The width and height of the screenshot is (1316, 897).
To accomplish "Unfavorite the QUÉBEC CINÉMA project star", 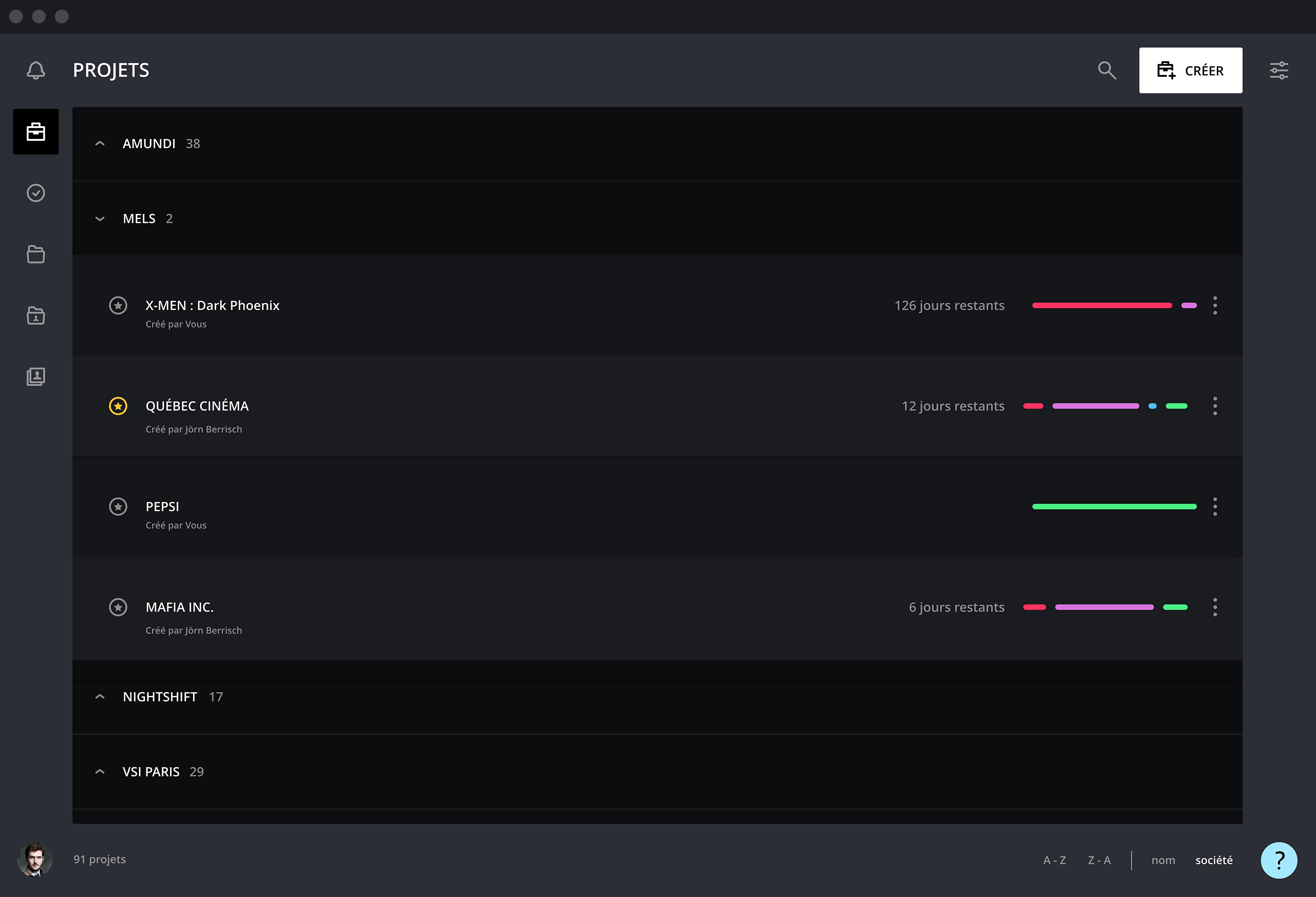I will [118, 406].
